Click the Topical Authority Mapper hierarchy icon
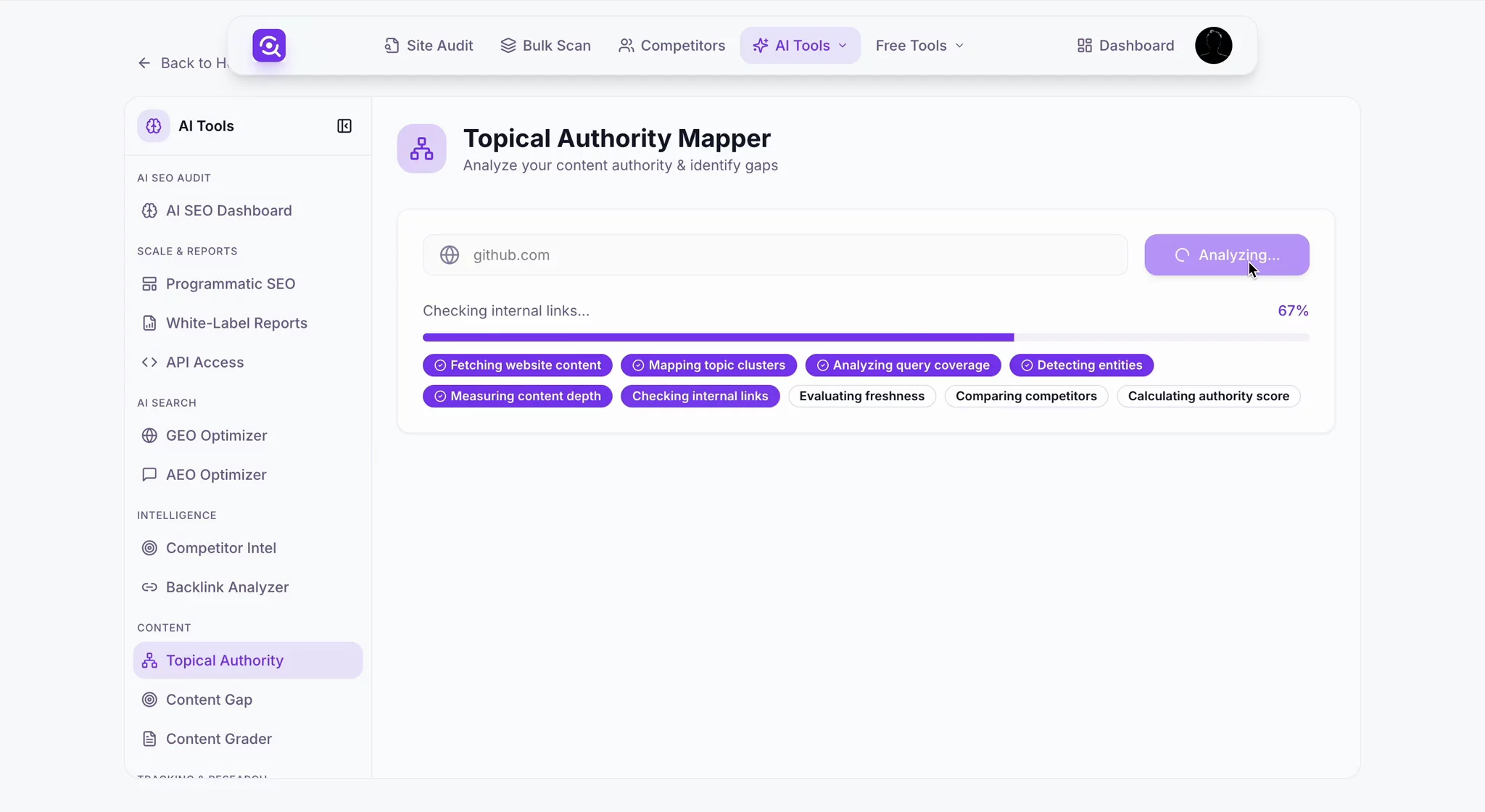Image resolution: width=1485 pixels, height=812 pixels. tap(421, 149)
